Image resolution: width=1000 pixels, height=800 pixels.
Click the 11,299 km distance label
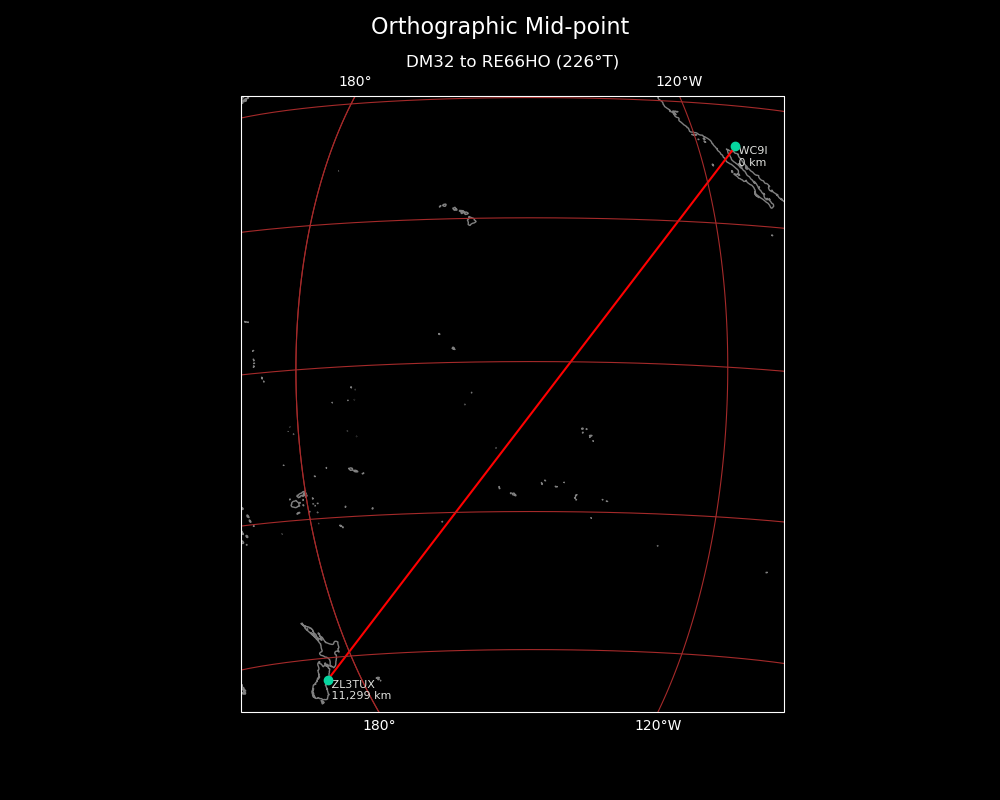tap(361, 696)
